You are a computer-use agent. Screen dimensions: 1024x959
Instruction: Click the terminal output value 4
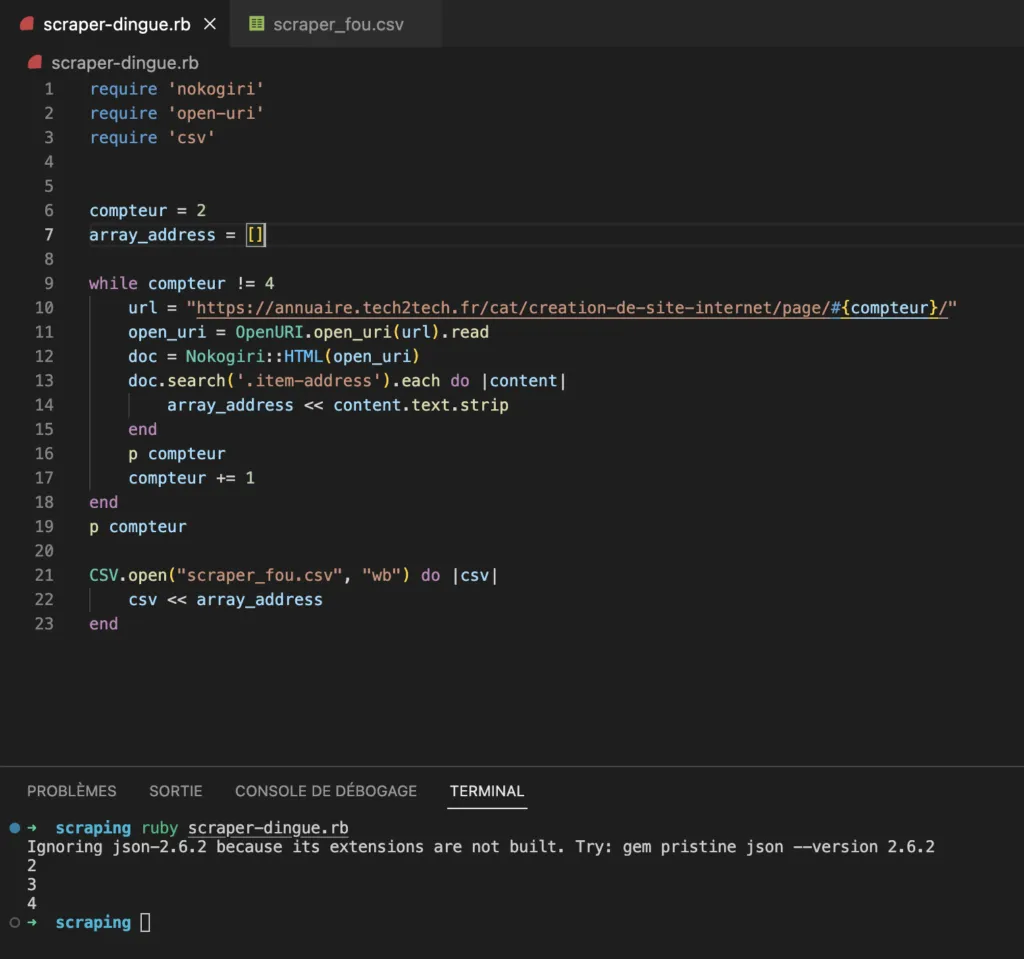(x=31, y=903)
